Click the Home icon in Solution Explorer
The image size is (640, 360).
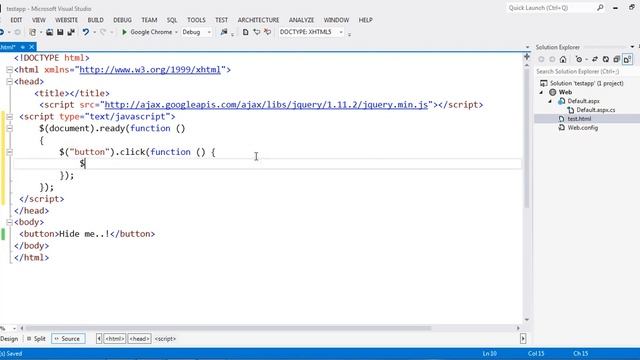point(563,60)
